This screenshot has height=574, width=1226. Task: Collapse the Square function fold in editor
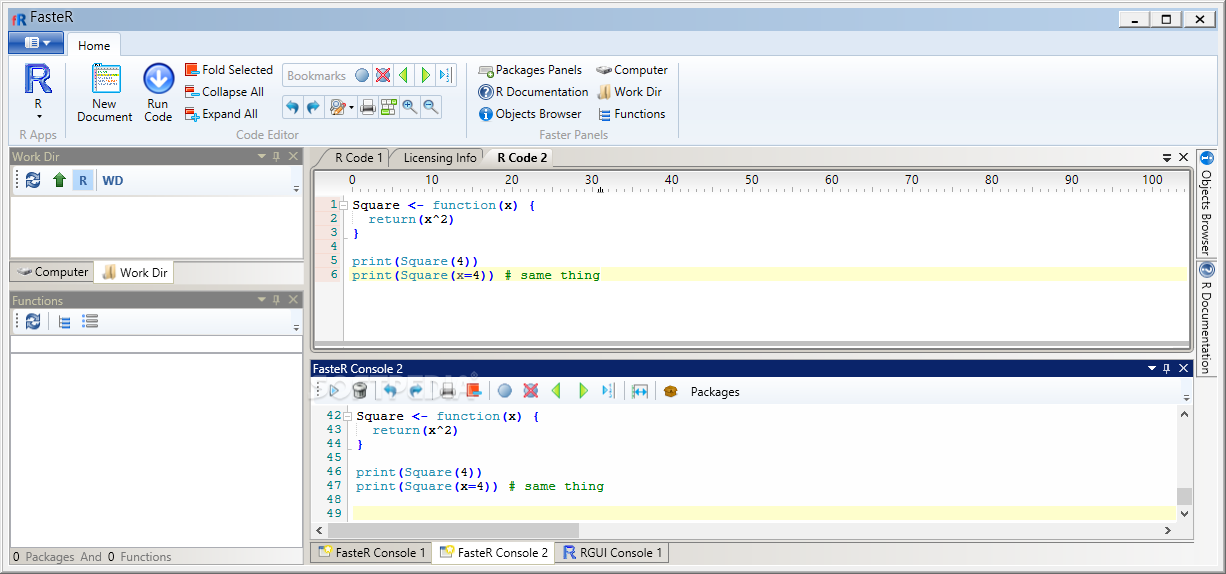tap(343, 205)
